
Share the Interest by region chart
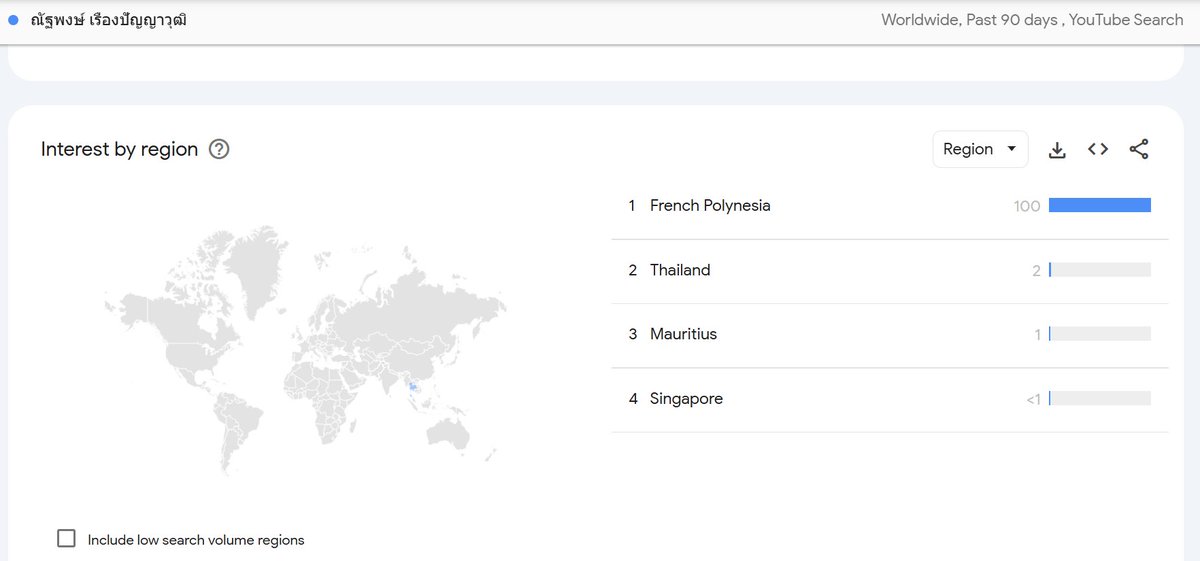click(x=1139, y=149)
